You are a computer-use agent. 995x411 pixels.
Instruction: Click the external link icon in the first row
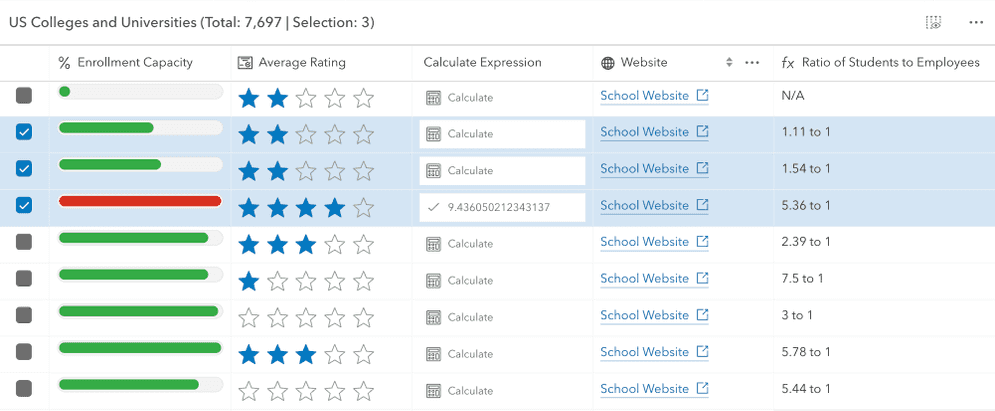click(x=702, y=96)
